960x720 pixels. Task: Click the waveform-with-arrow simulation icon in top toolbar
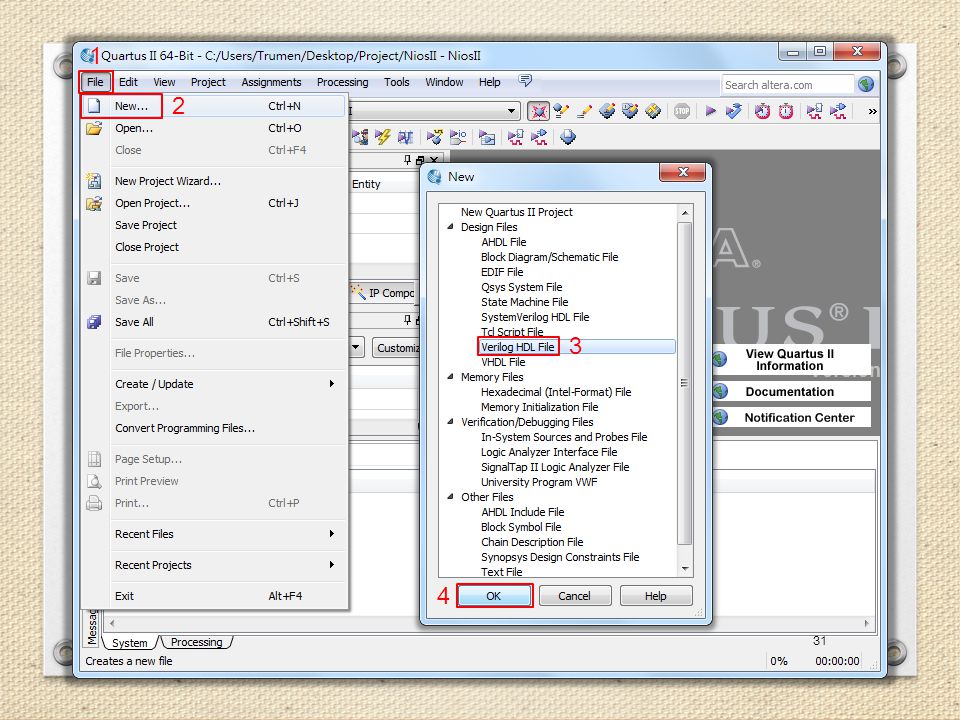click(838, 111)
